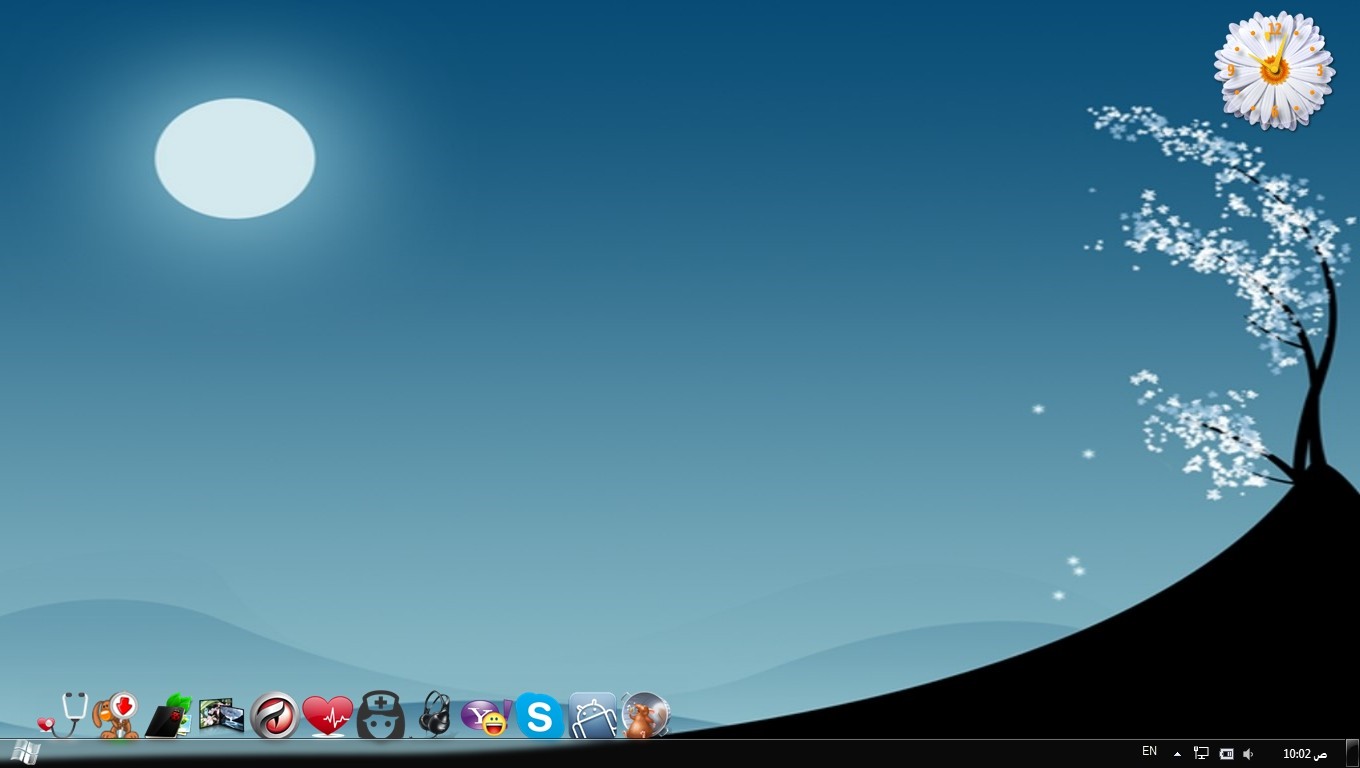Image resolution: width=1360 pixels, height=768 pixels.
Task: Click the 10:02 taskbar clock
Action: (x=1304, y=754)
